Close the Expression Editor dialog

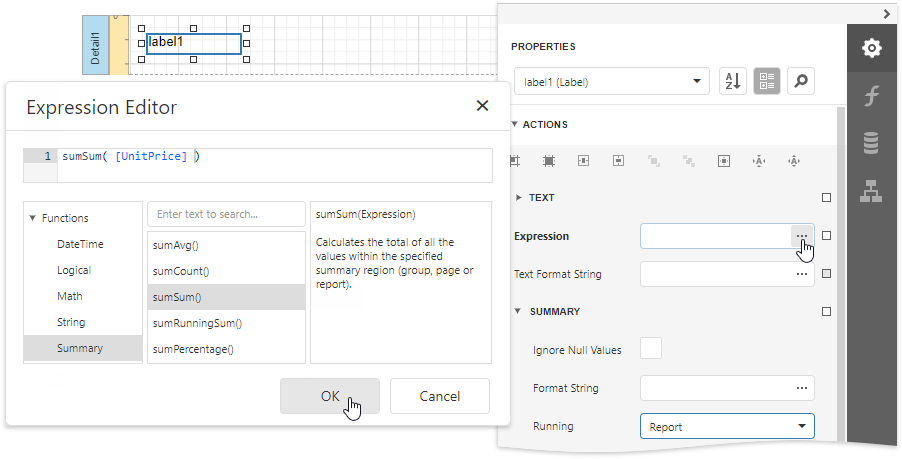coord(482,106)
